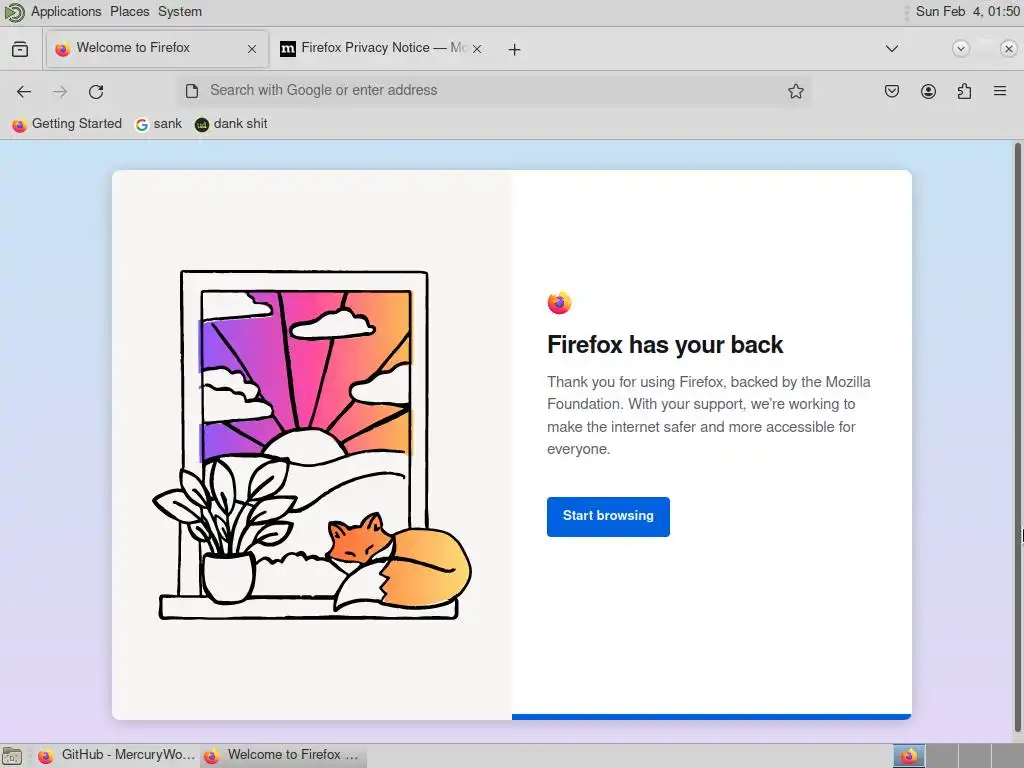The height and width of the screenshot is (768, 1024).
Task: Click the page info icon in address bar
Action: pyautogui.click(x=191, y=91)
